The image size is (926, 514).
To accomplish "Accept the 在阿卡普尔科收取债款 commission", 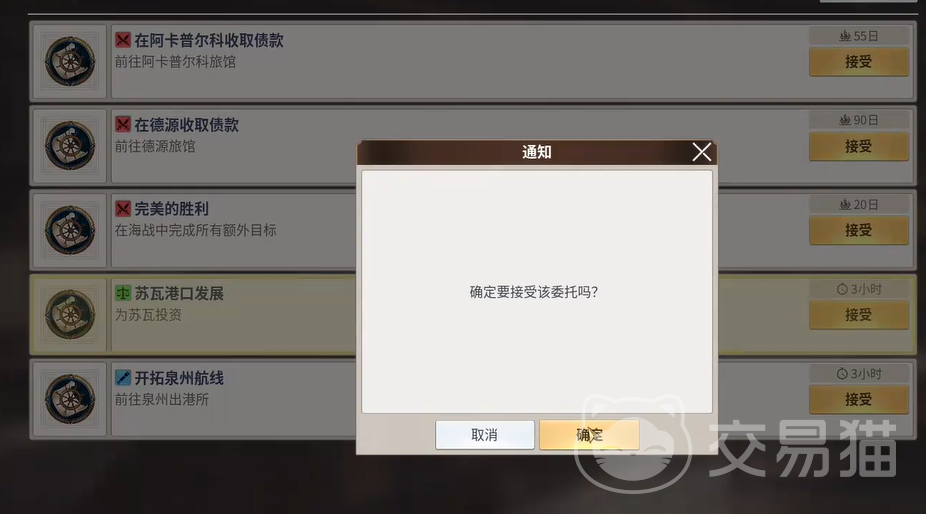I will pyautogui.click(x=859, y=61).
